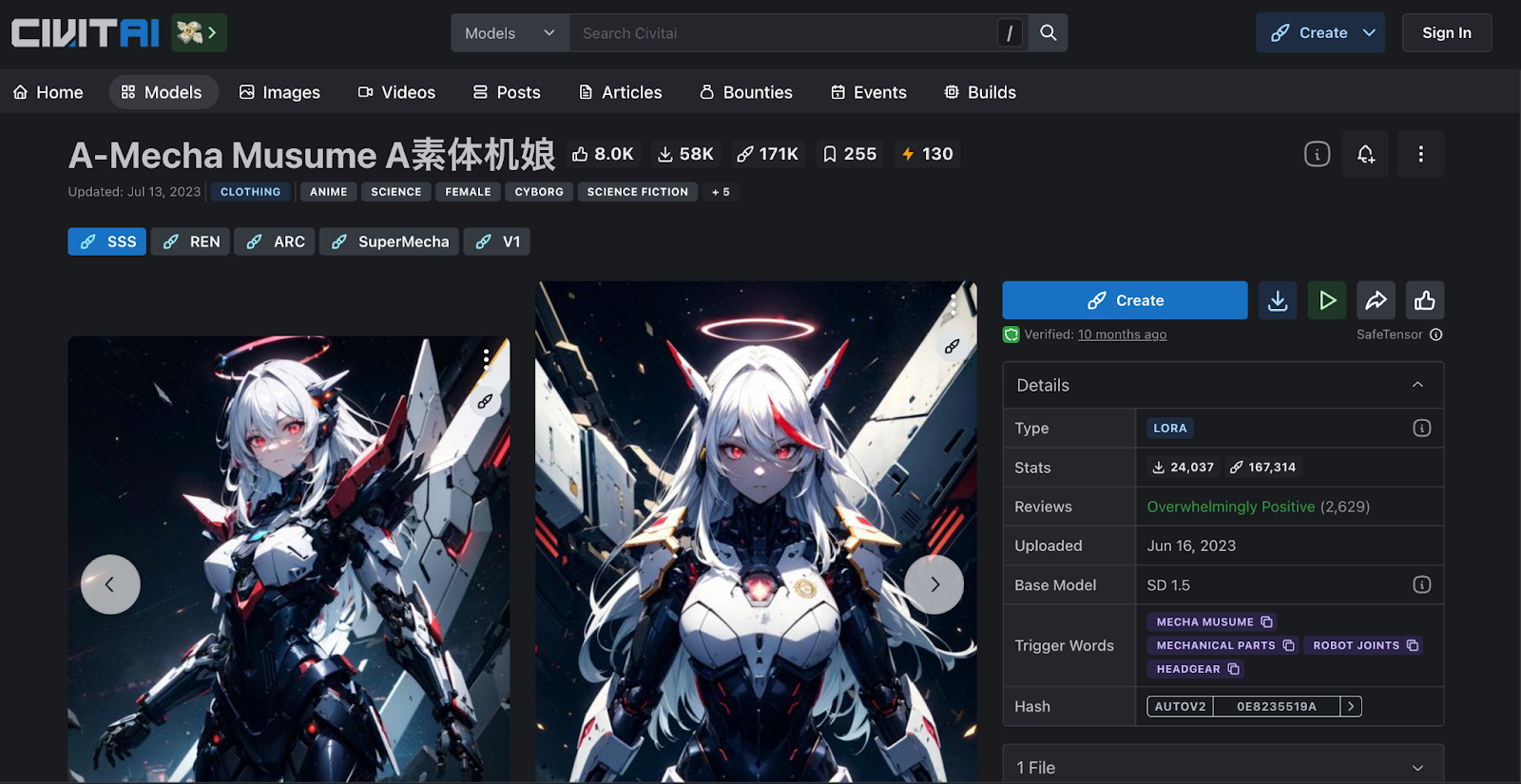This screenshot has width=1521, height=784.
Task: Click the 130 buzz tips count
Action: (927, 154)
